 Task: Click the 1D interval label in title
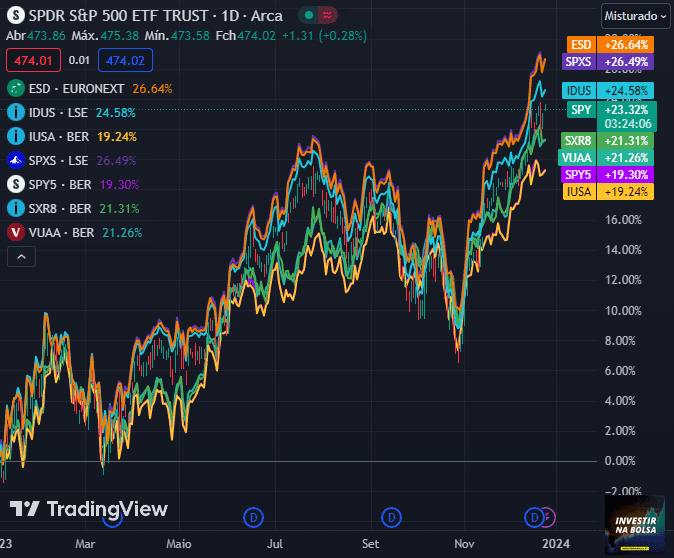[x=230, y=16]
